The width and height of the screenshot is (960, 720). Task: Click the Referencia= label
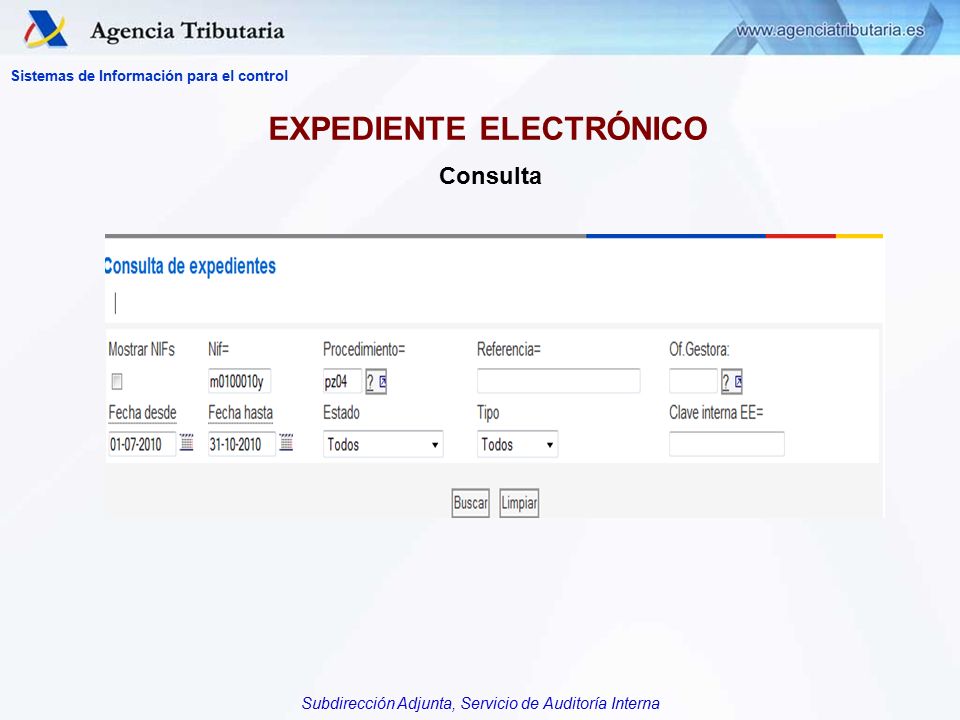[x=509, y=350]
